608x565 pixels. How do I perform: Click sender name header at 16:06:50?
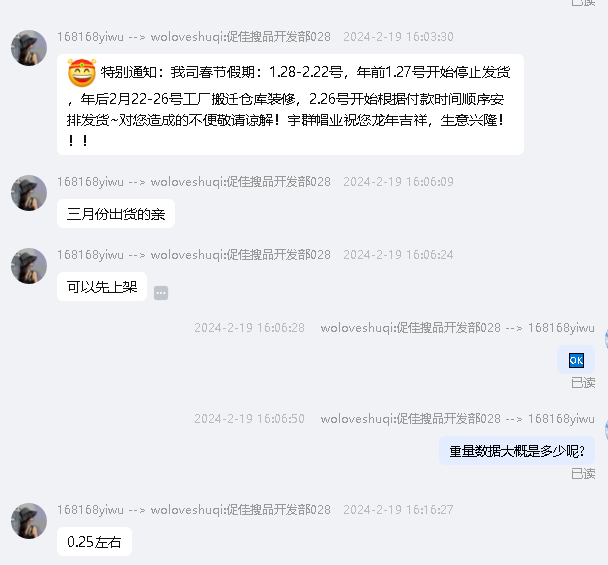(x=458, y=419)
